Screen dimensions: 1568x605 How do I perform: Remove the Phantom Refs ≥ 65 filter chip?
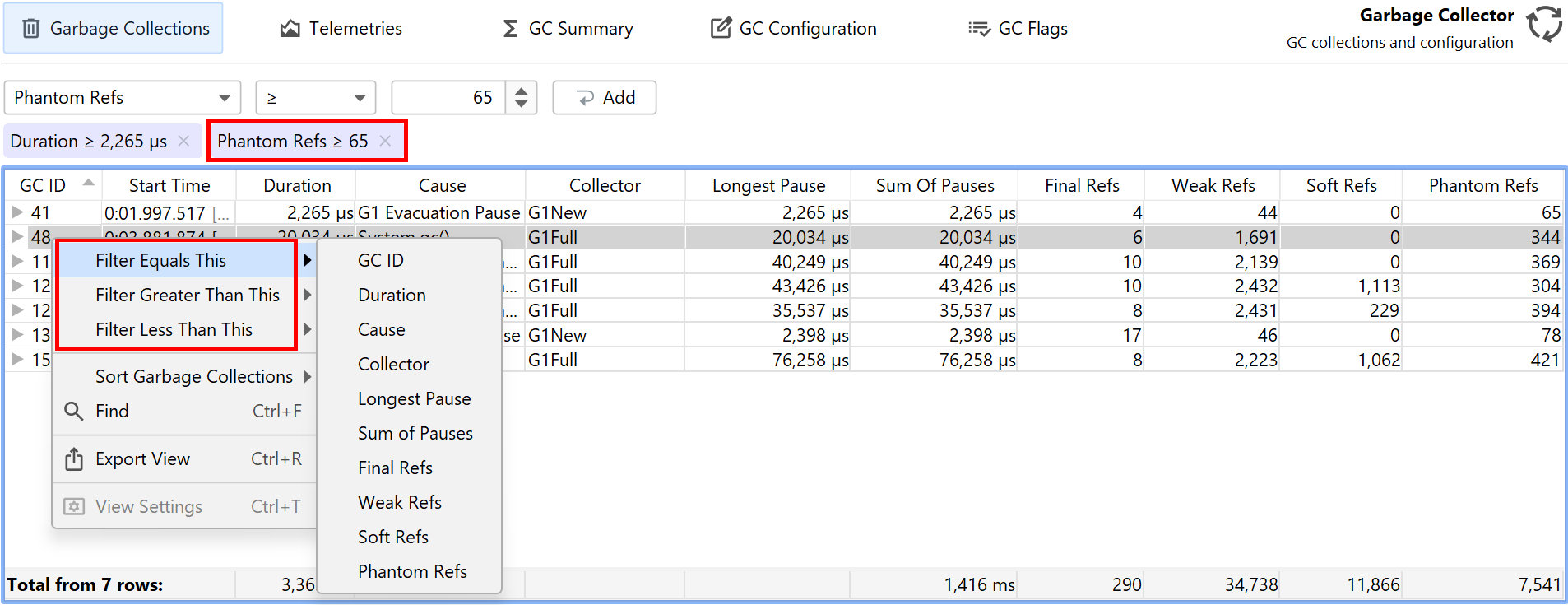point(385,141)
